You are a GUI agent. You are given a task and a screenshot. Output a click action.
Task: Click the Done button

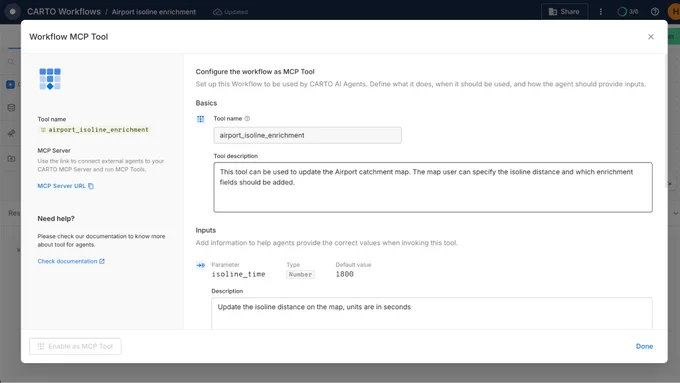[x=644, y=346]
